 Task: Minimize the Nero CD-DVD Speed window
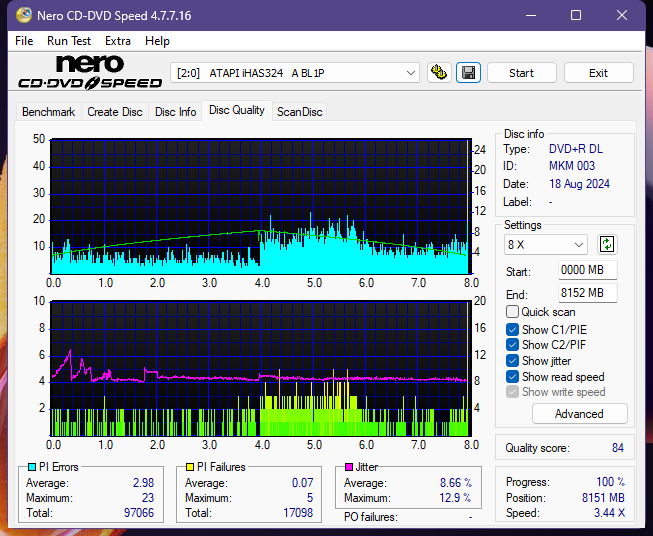531,15
